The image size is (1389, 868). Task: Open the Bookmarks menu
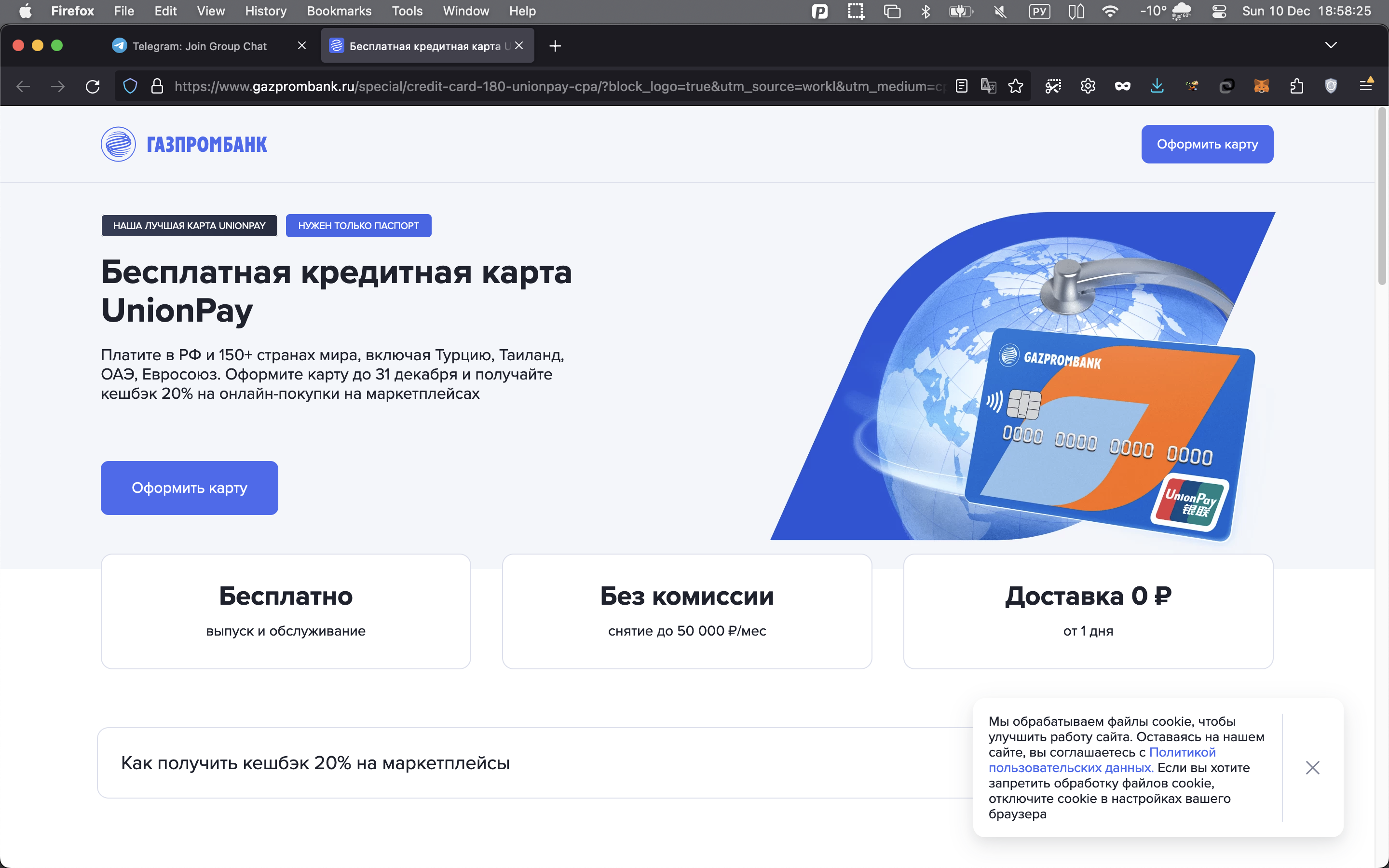(339, 11)
